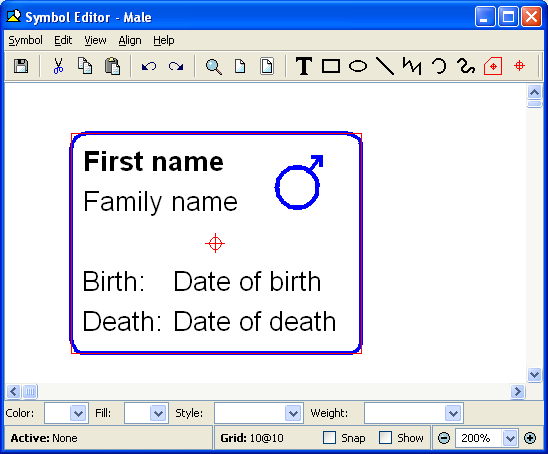
Task: Click the zoom in plus icon
Action: [x=530, y=438]
